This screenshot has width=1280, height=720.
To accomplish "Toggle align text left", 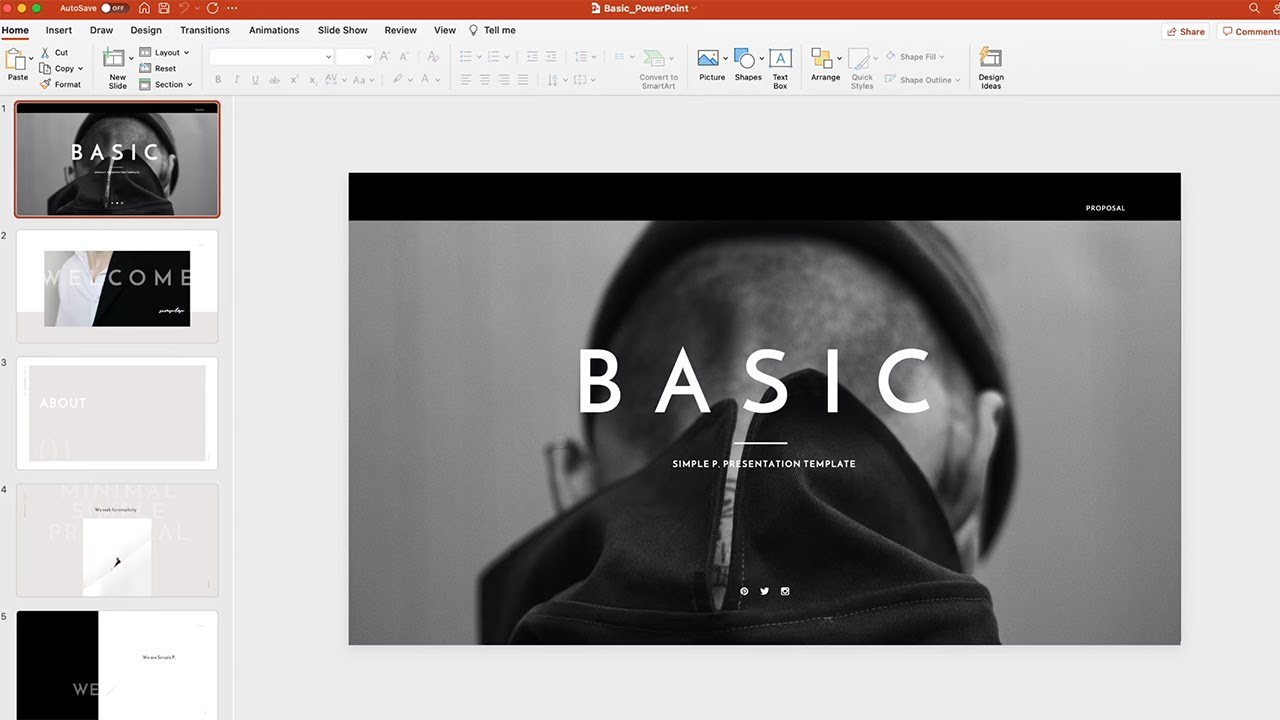I will 465,80.
